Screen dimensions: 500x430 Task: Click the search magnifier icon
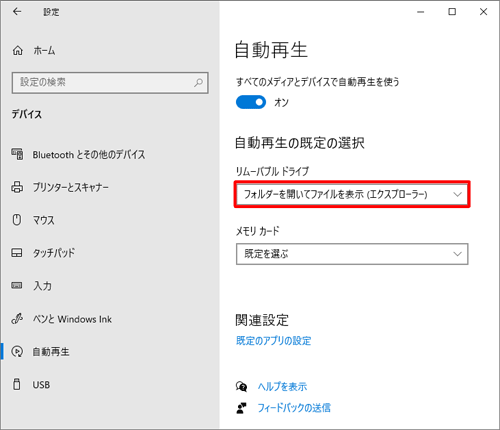click(198, 82)
